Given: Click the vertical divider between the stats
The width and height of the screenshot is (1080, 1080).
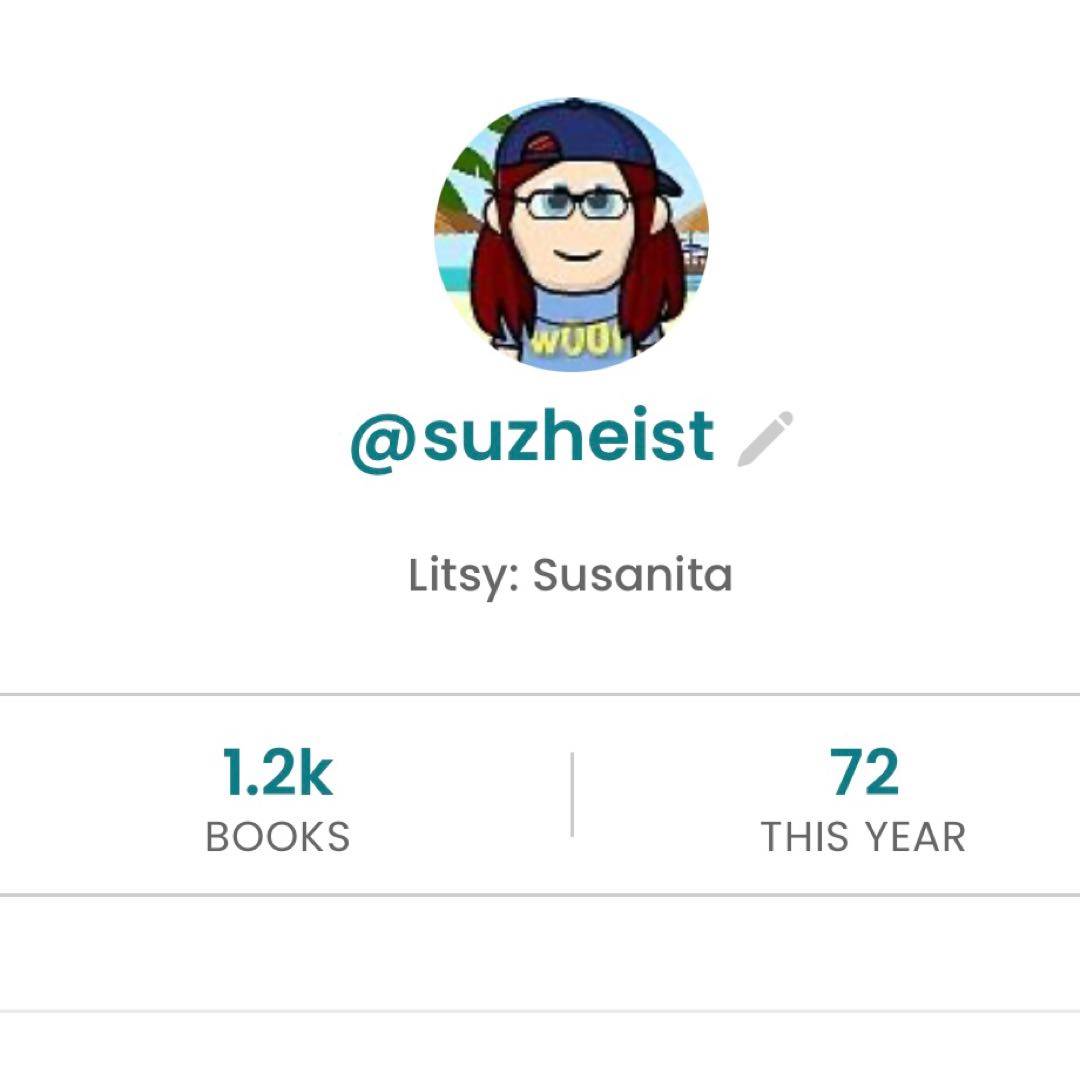Looking at the screenshot, I should click(572, 795).
